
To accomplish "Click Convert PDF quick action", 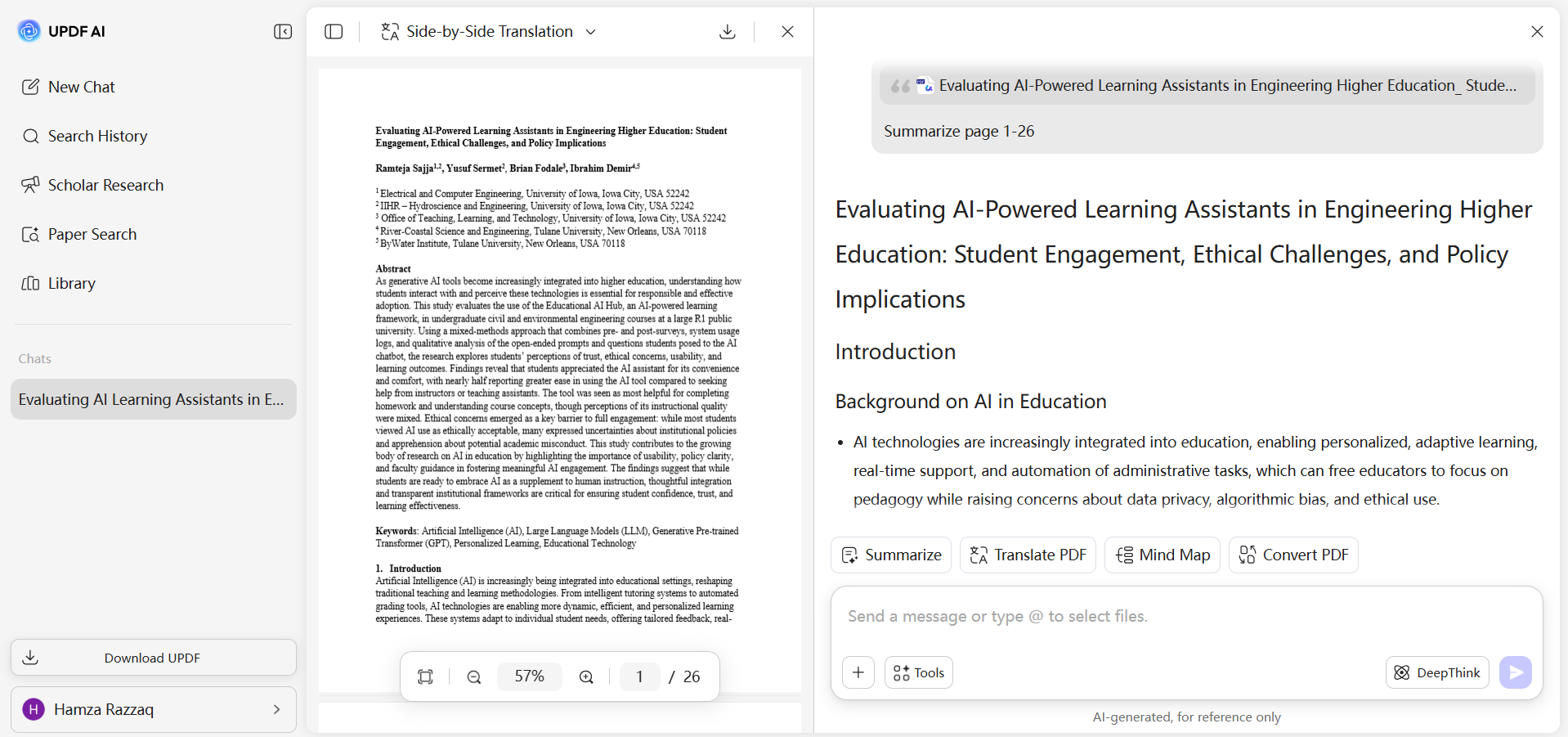I will tap(1293, 555).
